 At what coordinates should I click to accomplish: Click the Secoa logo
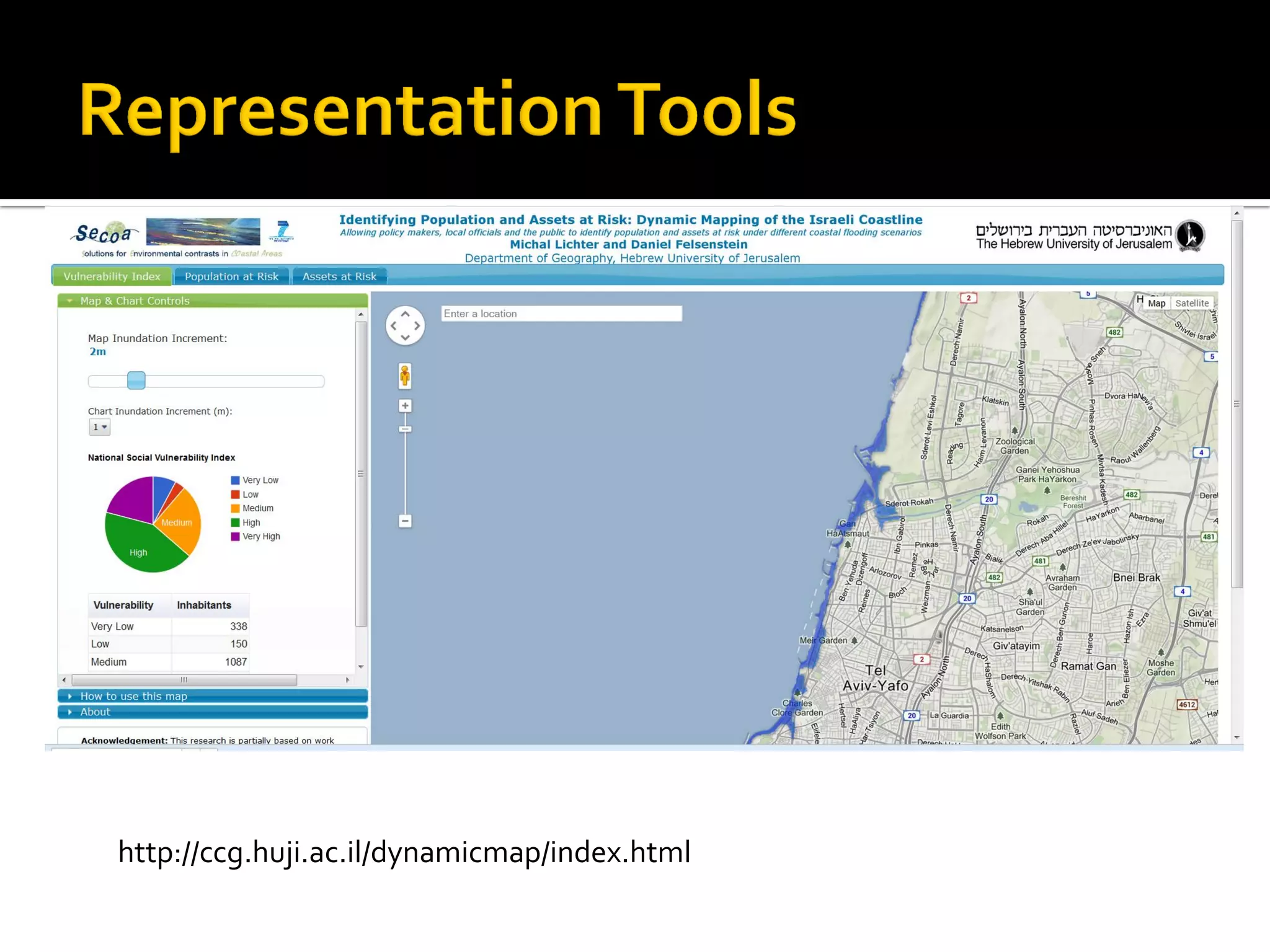[x=104, y=234]
